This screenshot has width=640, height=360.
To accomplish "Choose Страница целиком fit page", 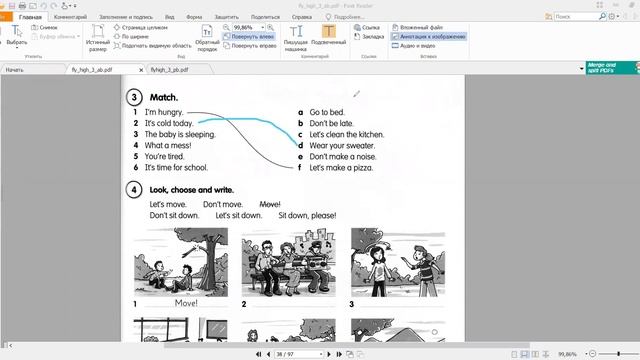I will pyautogui.click(x=141, y=27).
